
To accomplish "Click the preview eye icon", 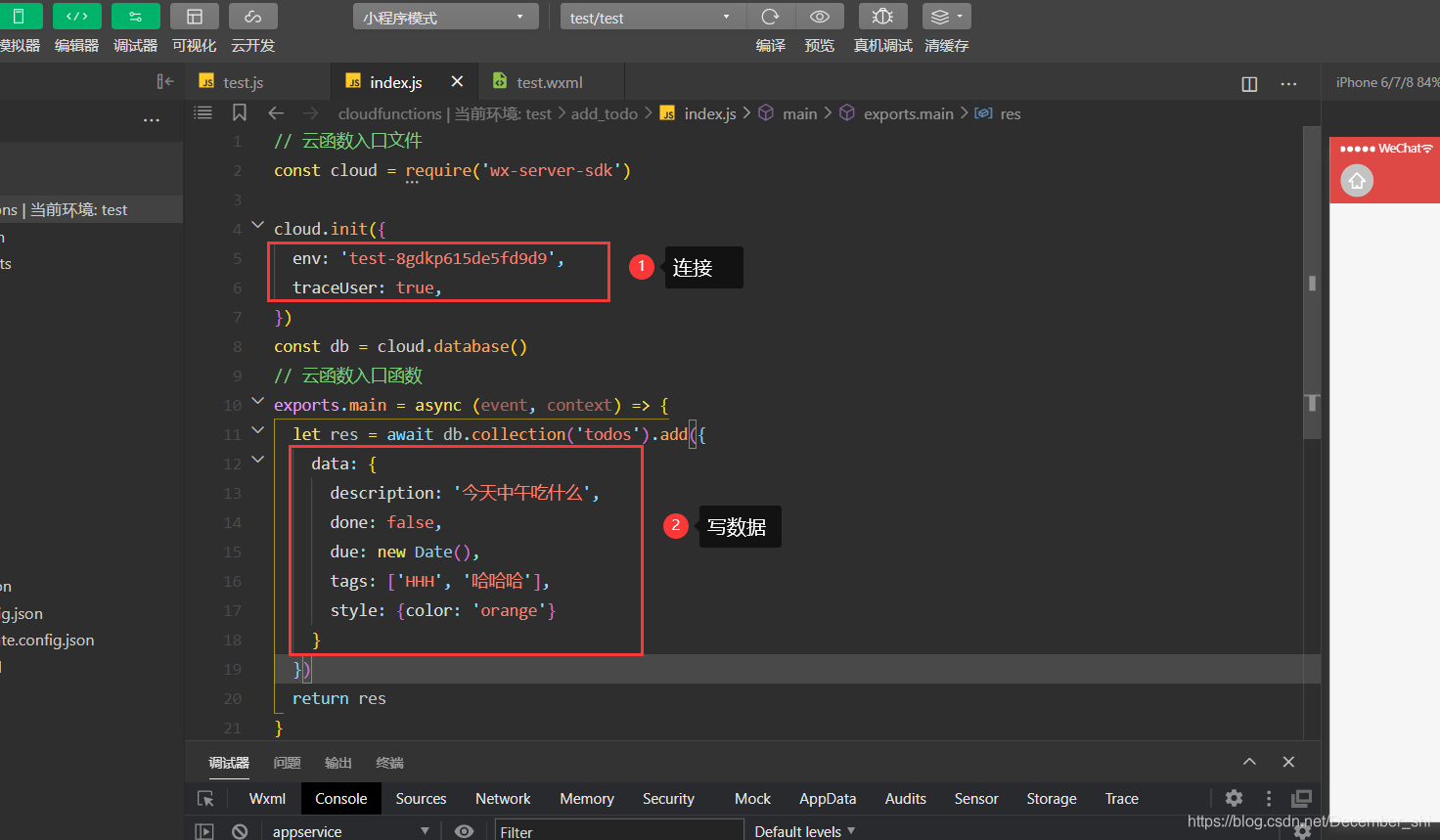I will tap(820, 17).
